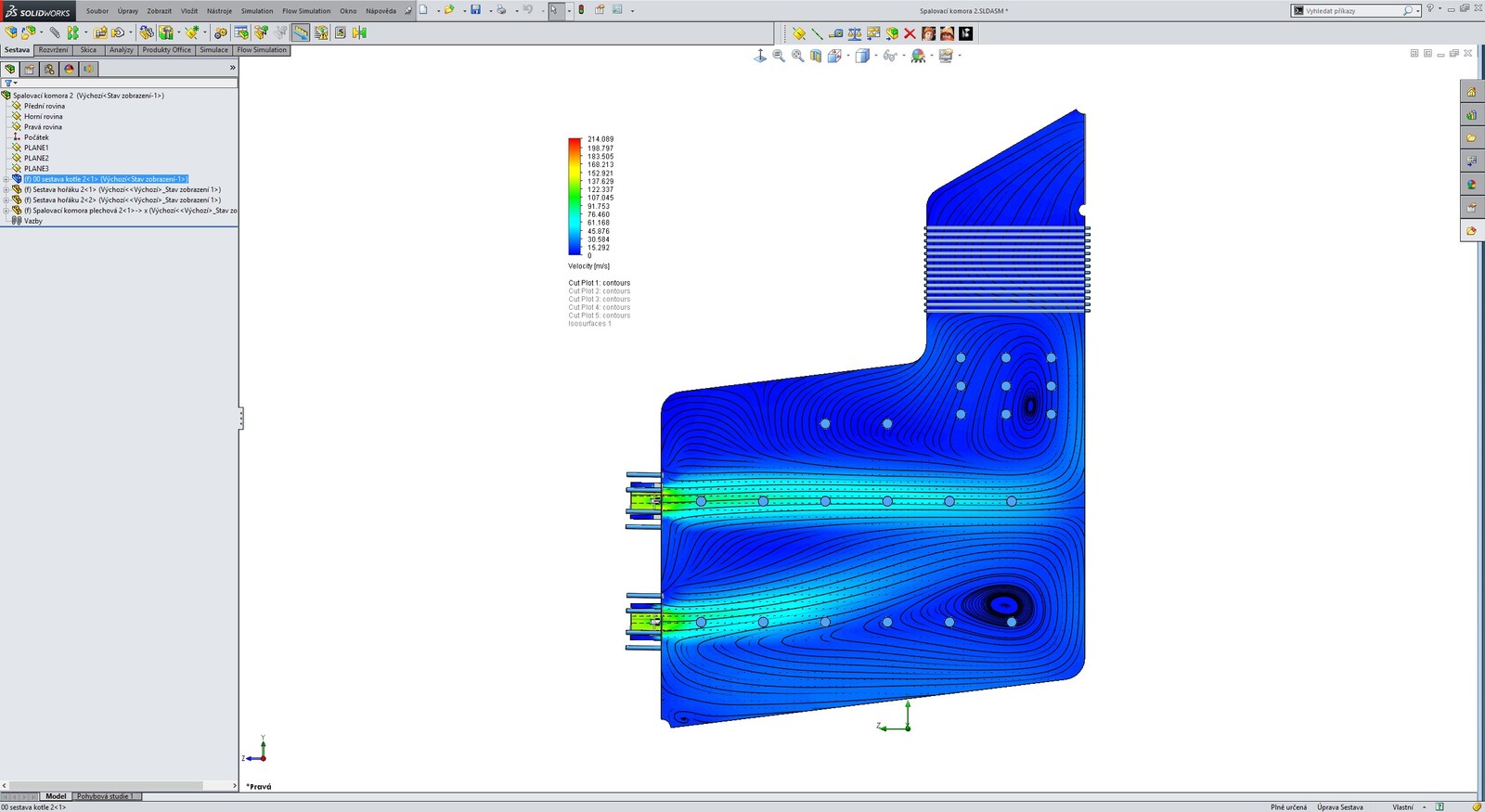Image resolution: width=1485 pixels, height=812 pixels.
Task: Switch to the Analýzy tab
Action: [121, 50]
